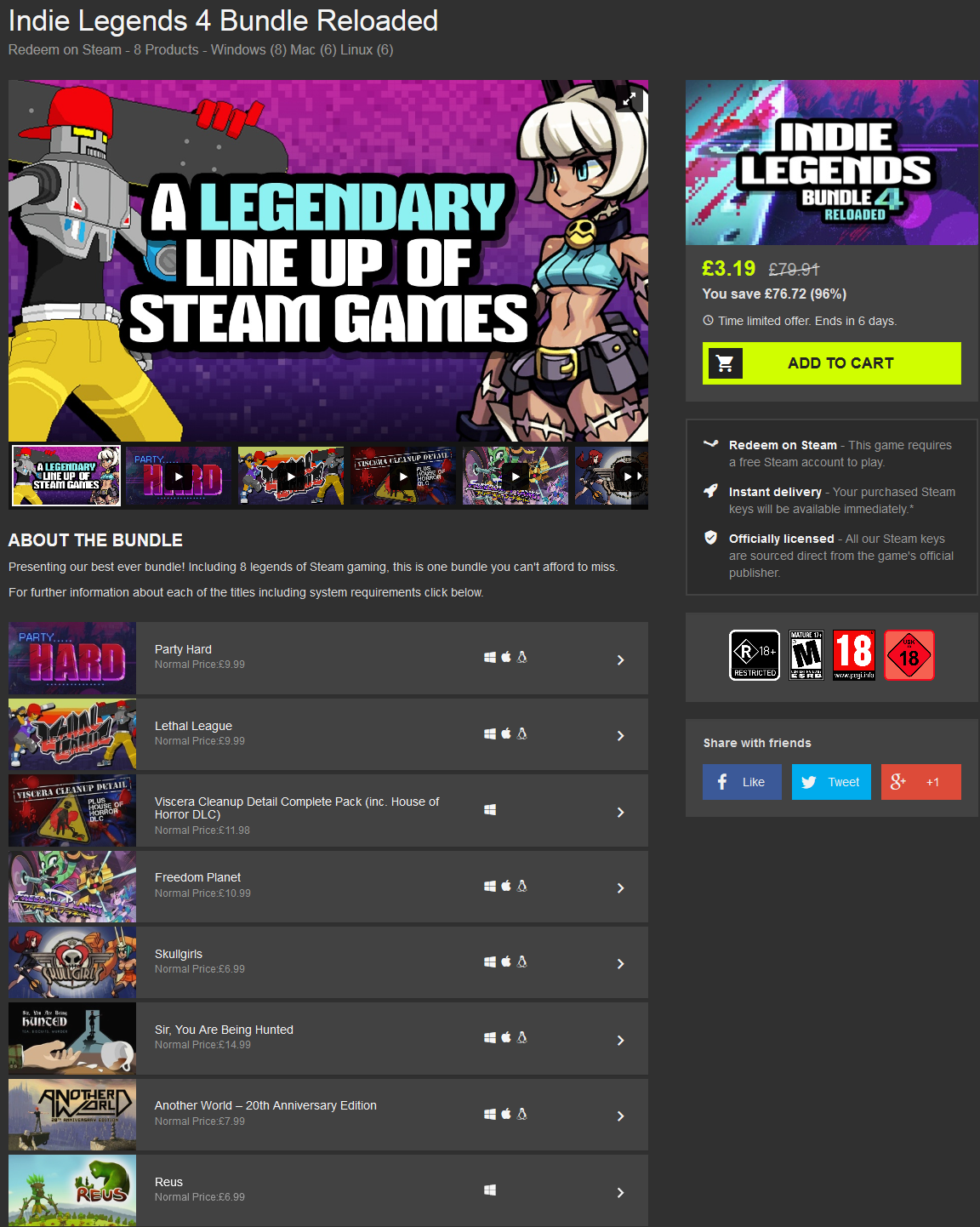Viewport: 980px width, 1227px height.
Task: Click the Windows icon in Reus row
Action: (x=490, y=1190)
